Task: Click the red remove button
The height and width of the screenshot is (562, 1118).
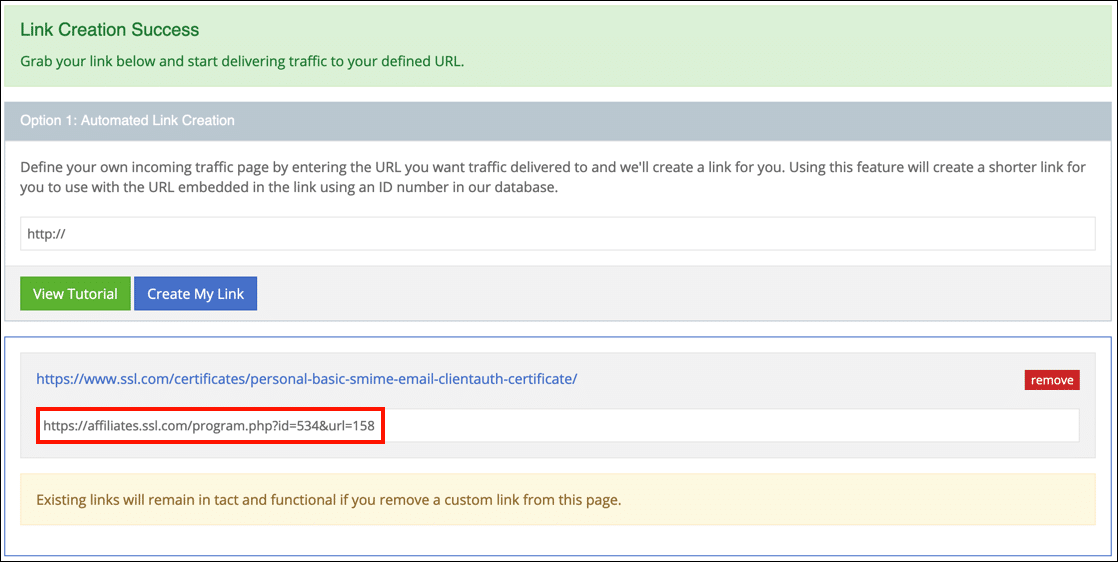Action: coord(1051,380)
